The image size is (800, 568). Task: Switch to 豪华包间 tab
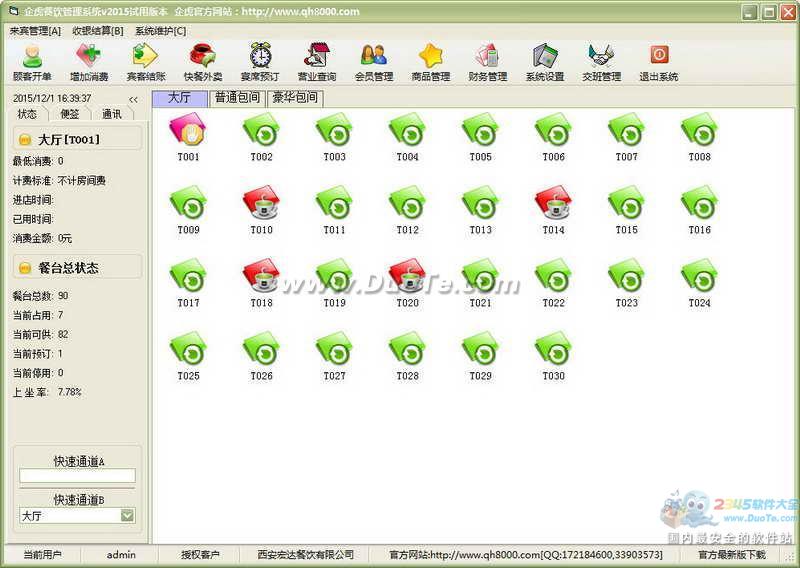coord(295,98)
